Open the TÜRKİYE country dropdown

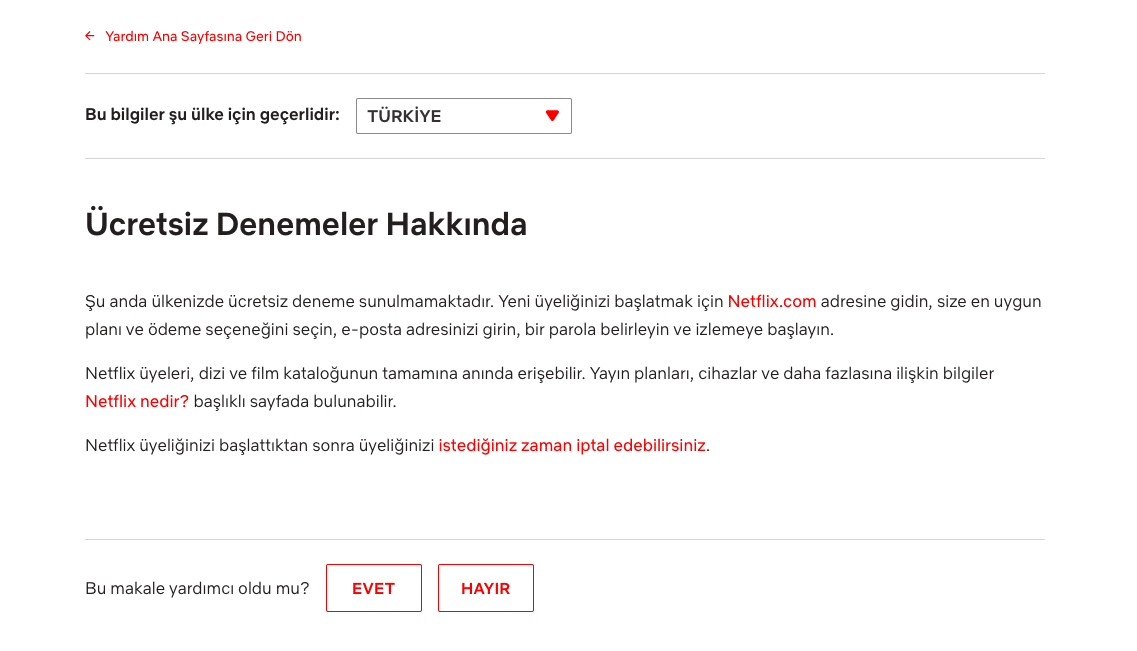[x=463, y=116]
